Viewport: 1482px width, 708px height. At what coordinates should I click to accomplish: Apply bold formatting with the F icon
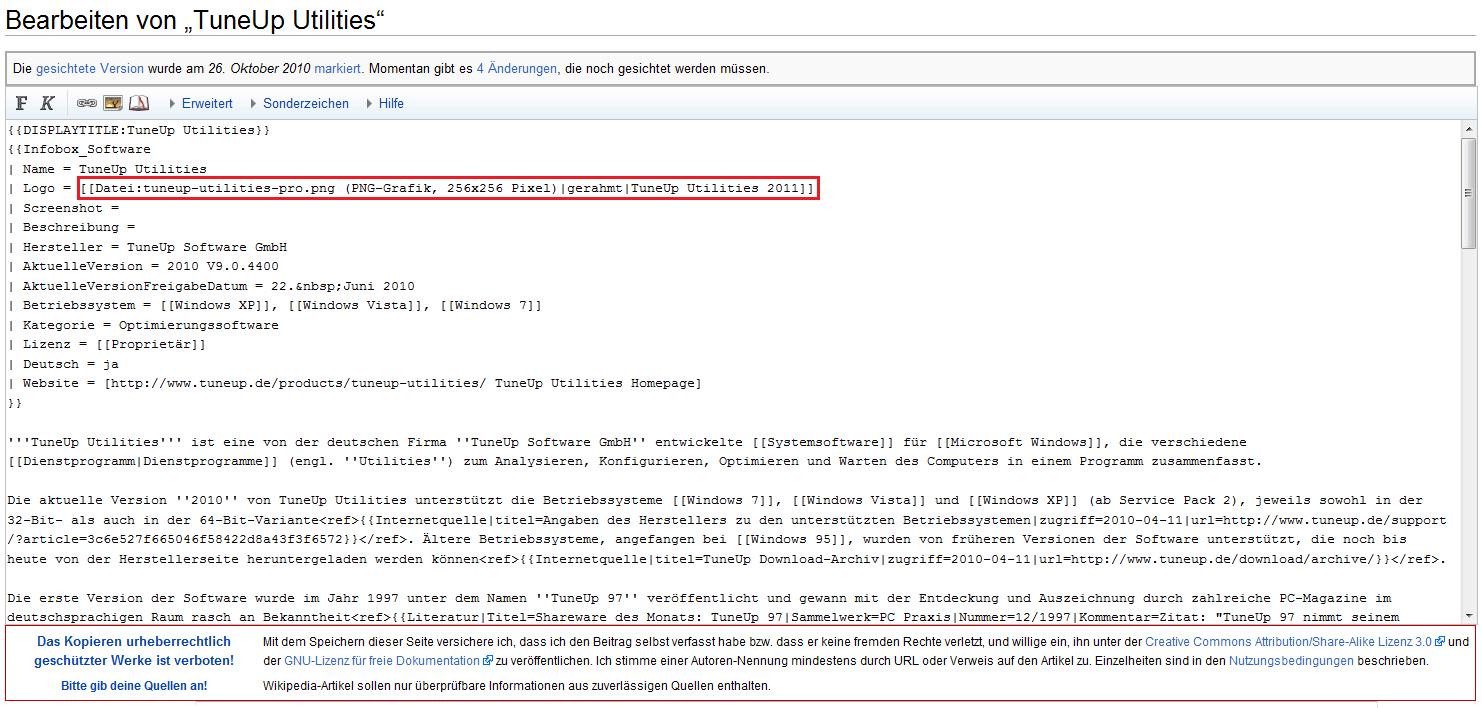(22, 103)
